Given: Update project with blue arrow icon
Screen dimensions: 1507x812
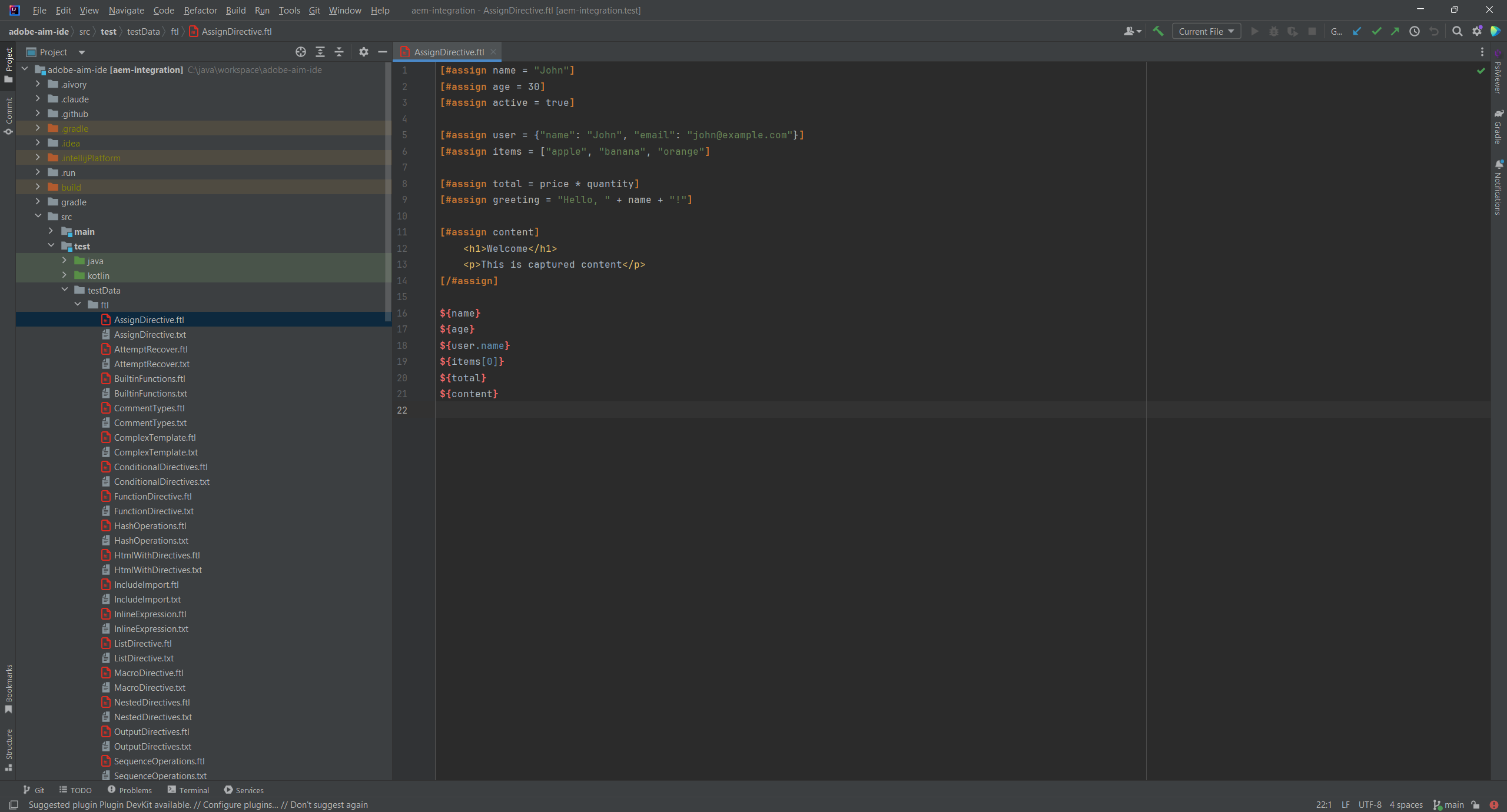Looking at the screenshot, I should (1357, 31).
